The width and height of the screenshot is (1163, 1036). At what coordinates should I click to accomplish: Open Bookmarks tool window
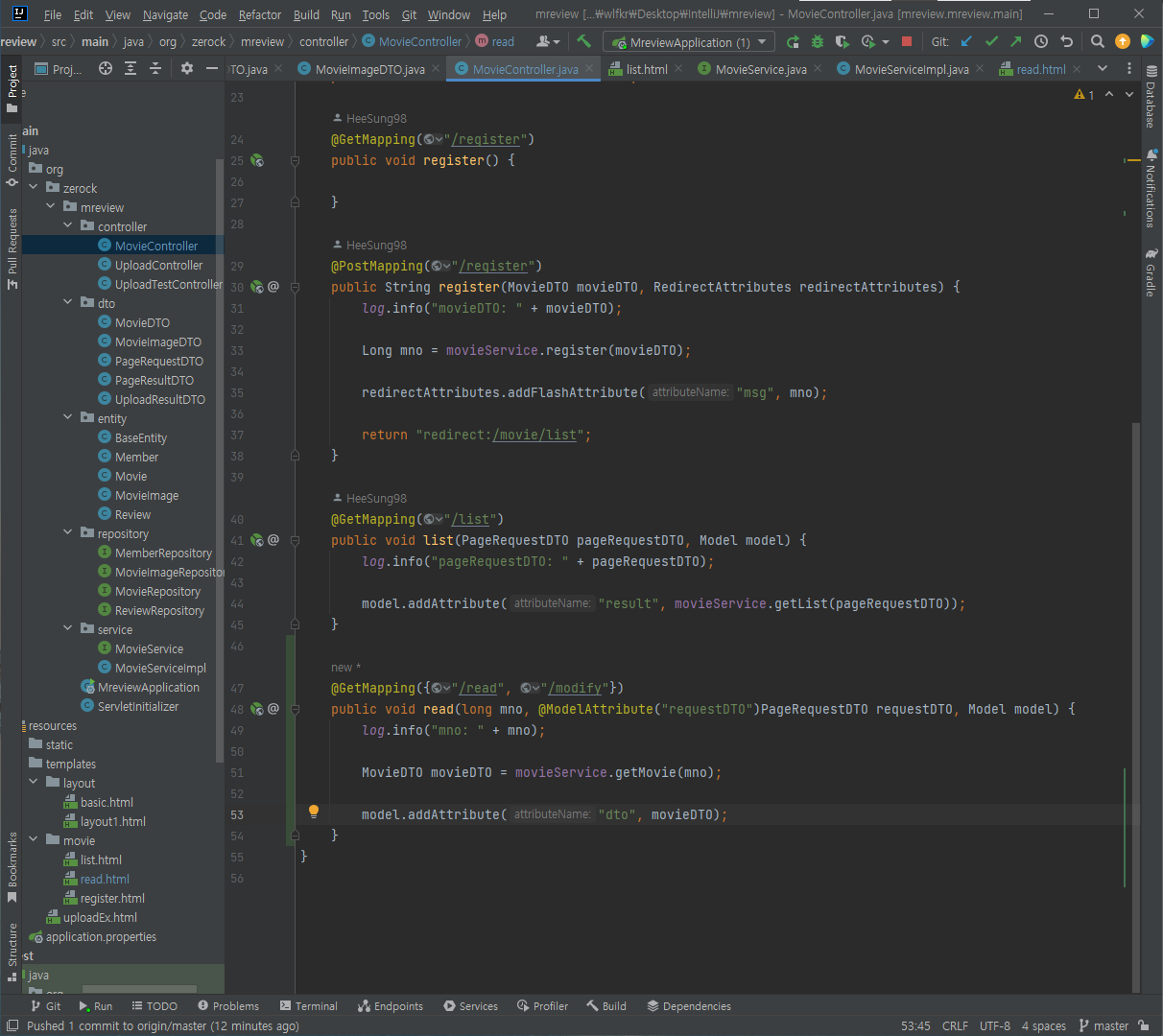[x=12, y=867]
